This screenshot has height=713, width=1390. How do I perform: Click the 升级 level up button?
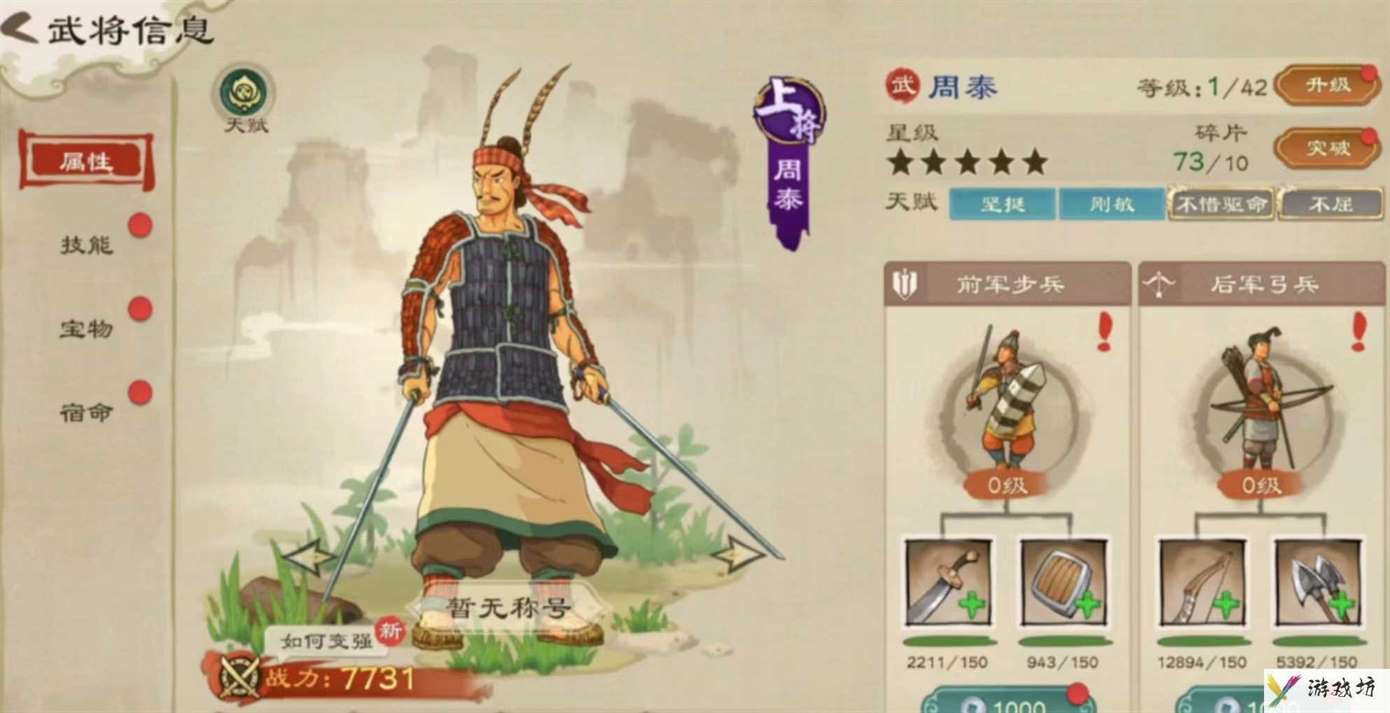(1327, 86)
